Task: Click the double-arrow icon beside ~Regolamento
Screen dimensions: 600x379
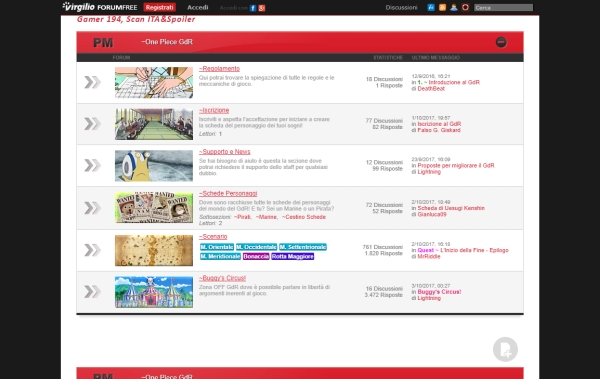Action: click(x=92, y=82)
